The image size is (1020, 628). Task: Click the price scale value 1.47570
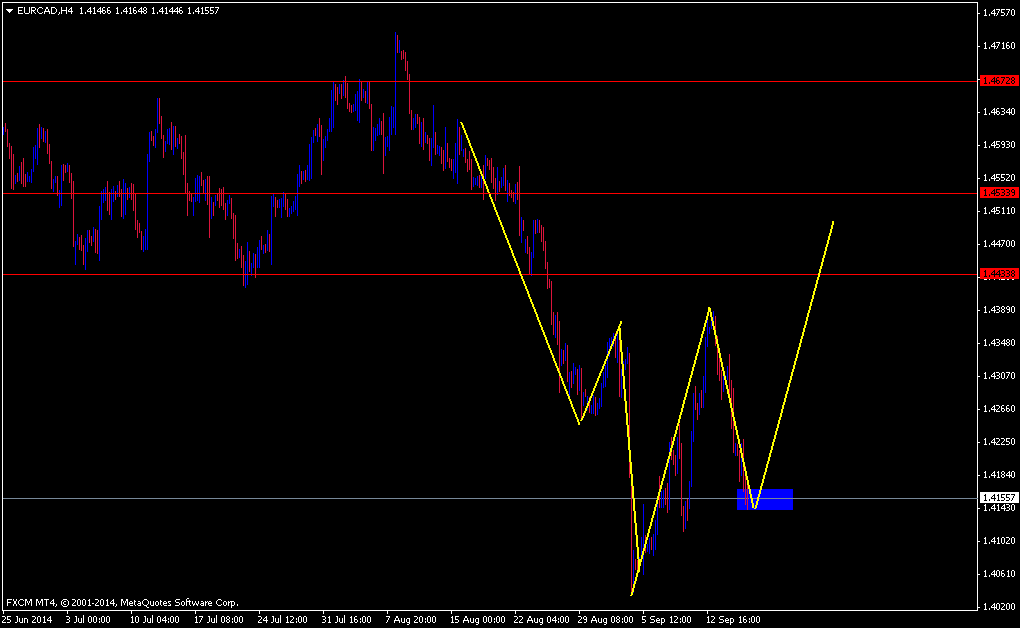click(x=999, y=12)
